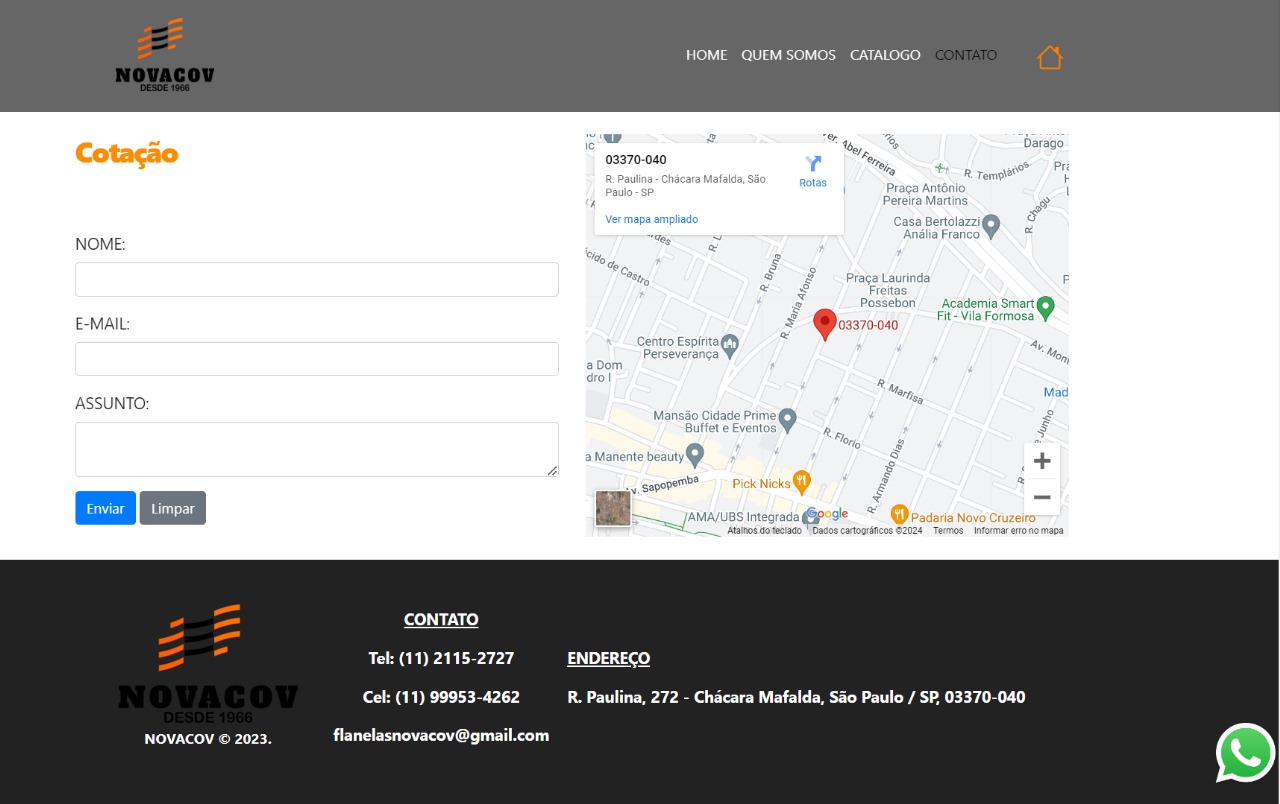Viewport: 1280px width, 804px height.
Task: Go to HOME menu item
Action: click(x=706, y=55)
